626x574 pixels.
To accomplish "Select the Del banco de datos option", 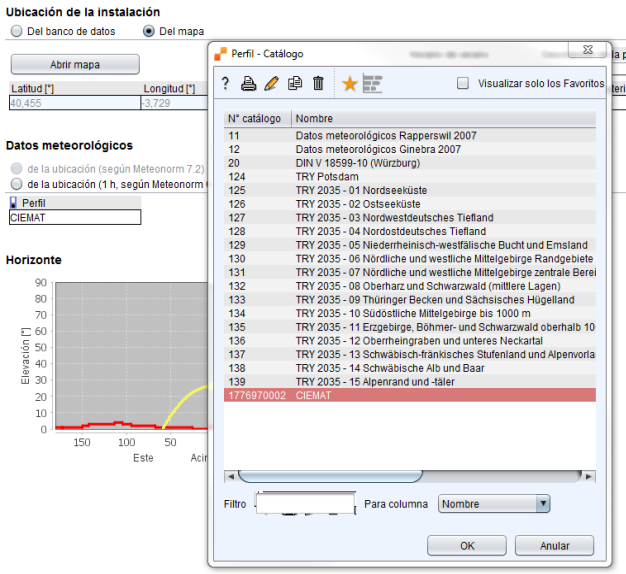I will click(x=17, y=31).
